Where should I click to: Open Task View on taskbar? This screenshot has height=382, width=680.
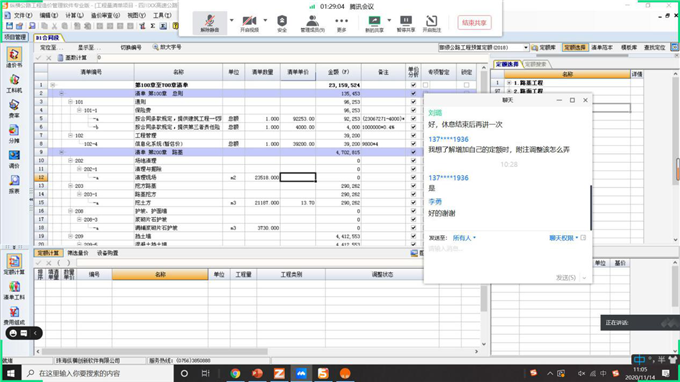(206, 373)
